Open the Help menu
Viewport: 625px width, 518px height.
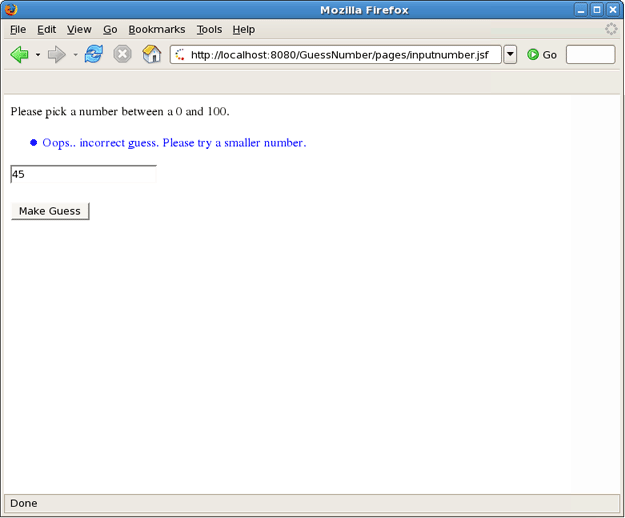click(244, 30)
